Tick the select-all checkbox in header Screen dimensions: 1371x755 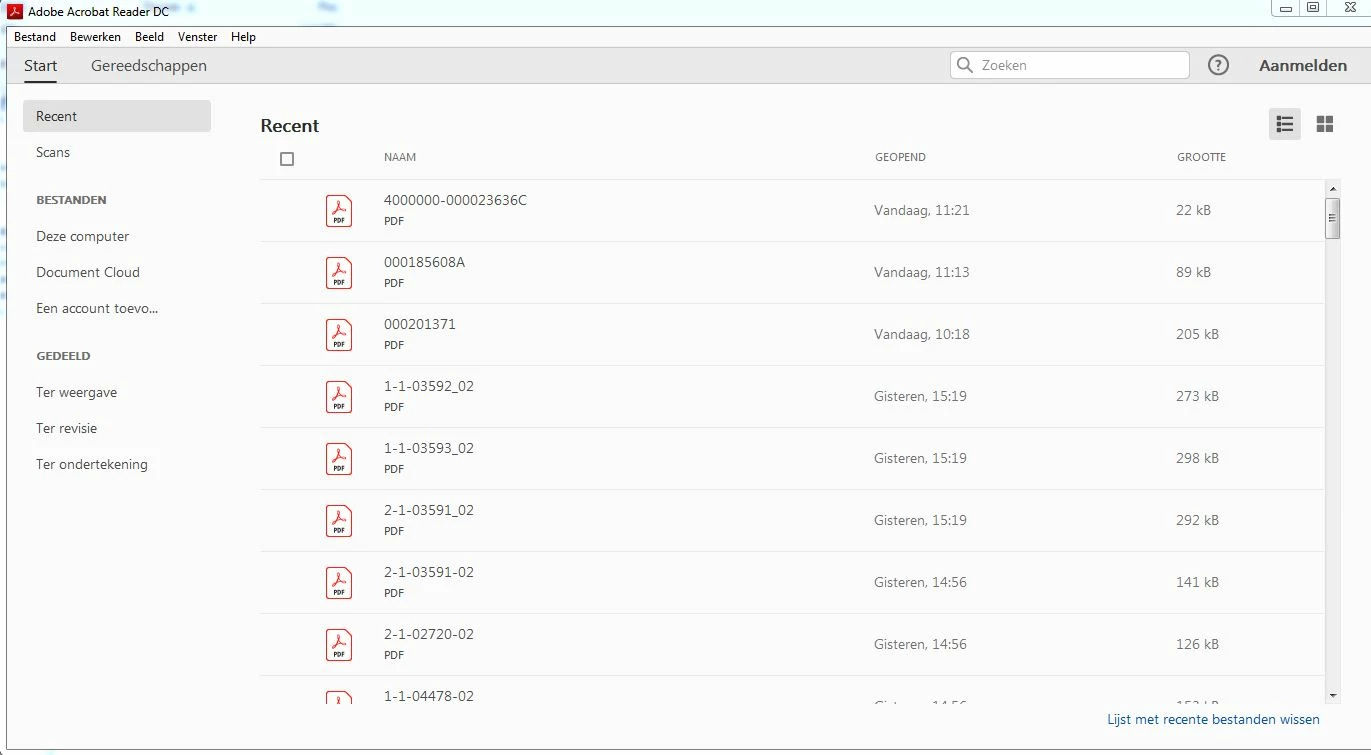[287, 159]
